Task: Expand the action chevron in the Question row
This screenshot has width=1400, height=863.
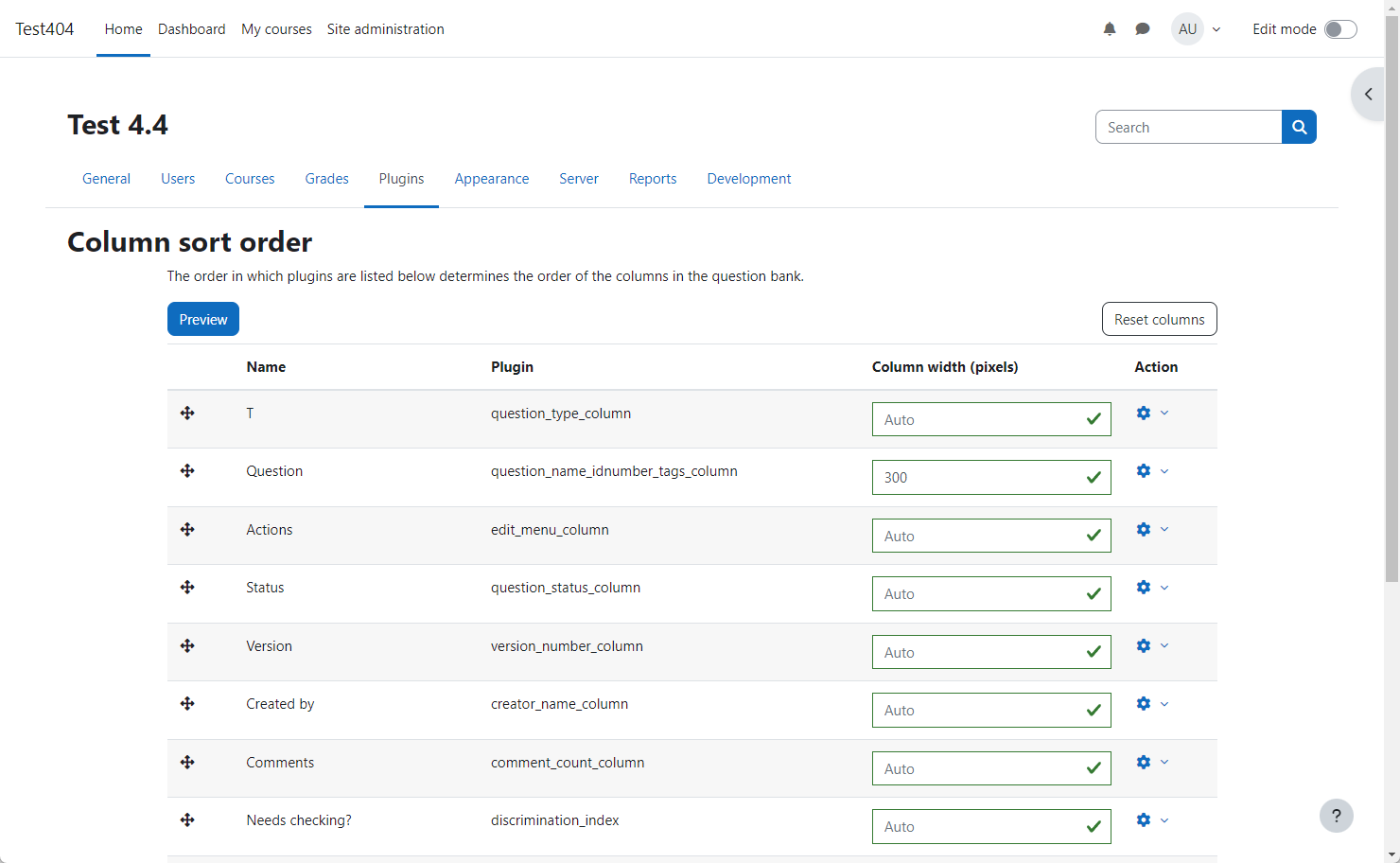Action: [x=1164, y=470]
